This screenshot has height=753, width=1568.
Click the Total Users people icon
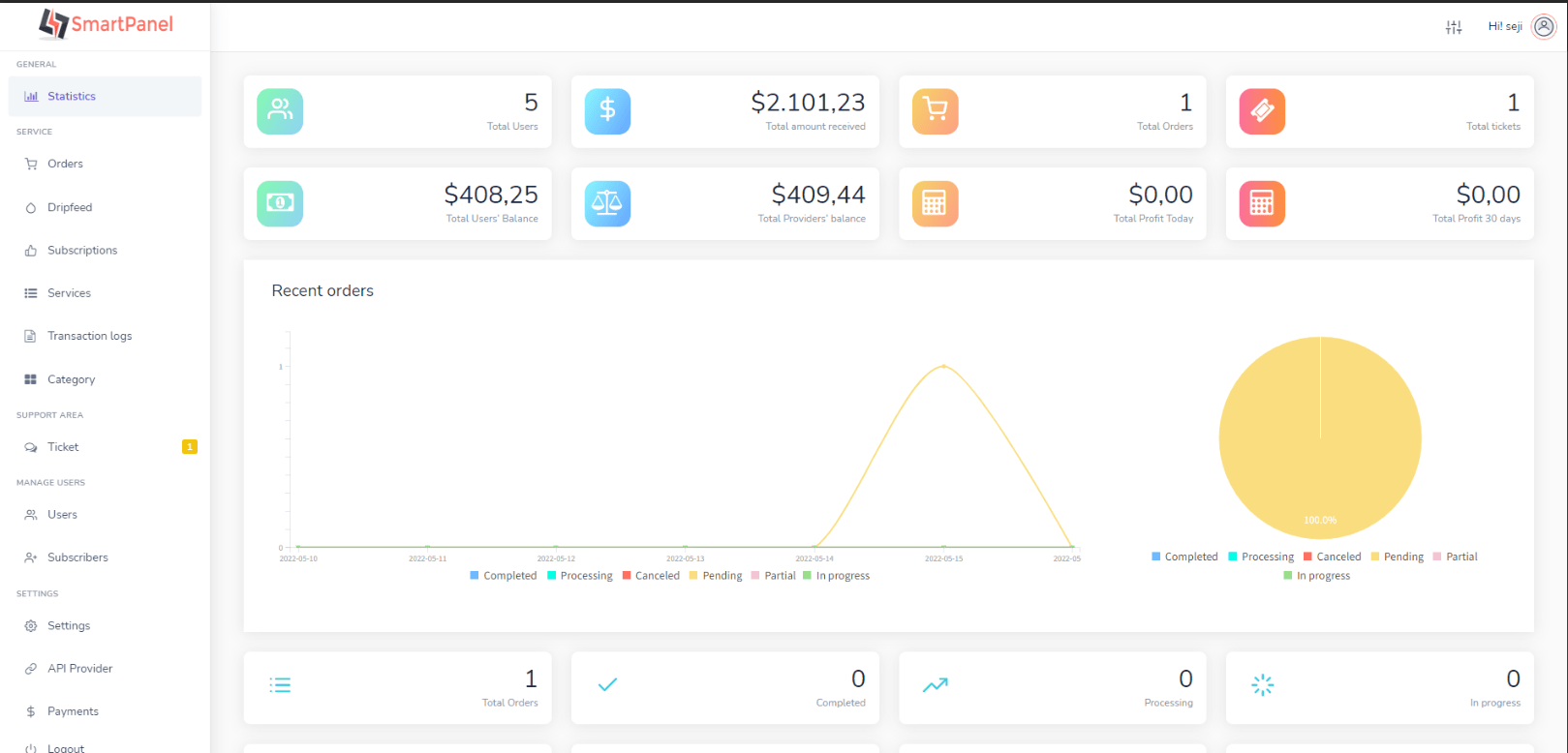pyautogui.click(x=280, y=111)
